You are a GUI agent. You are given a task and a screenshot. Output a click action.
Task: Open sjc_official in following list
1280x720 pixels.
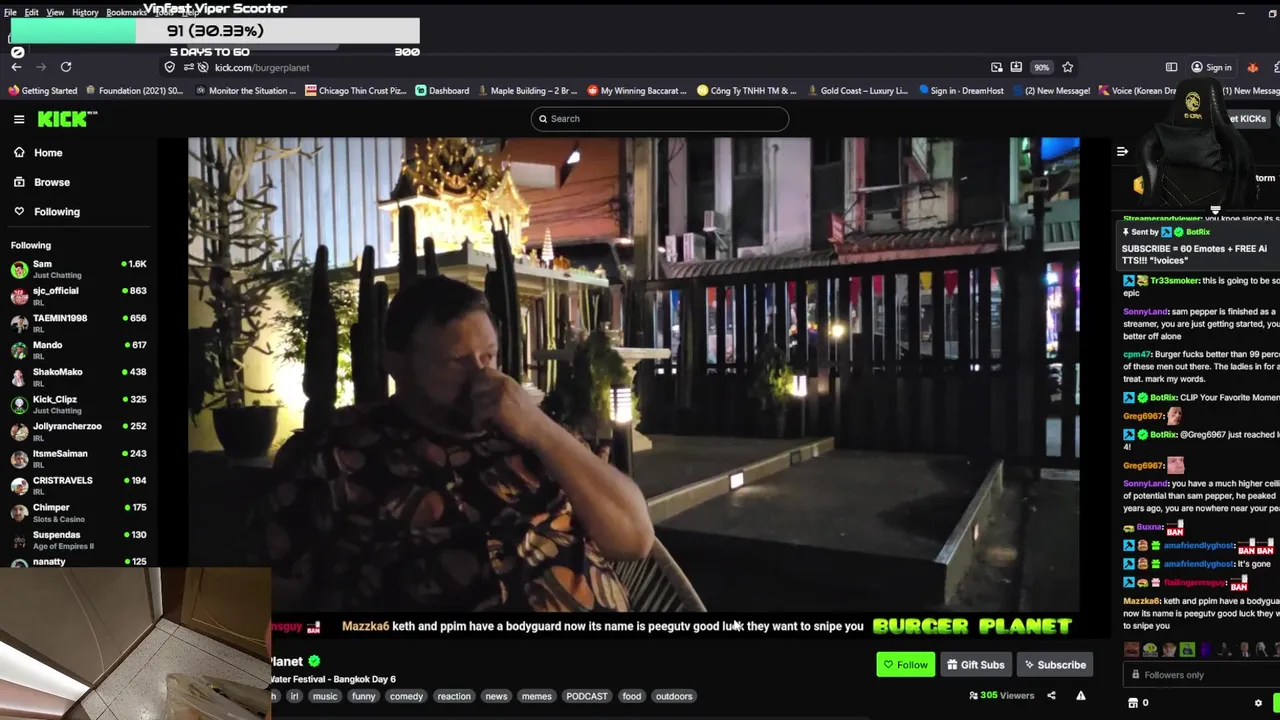pyautogui.click(x=78, y=296)
